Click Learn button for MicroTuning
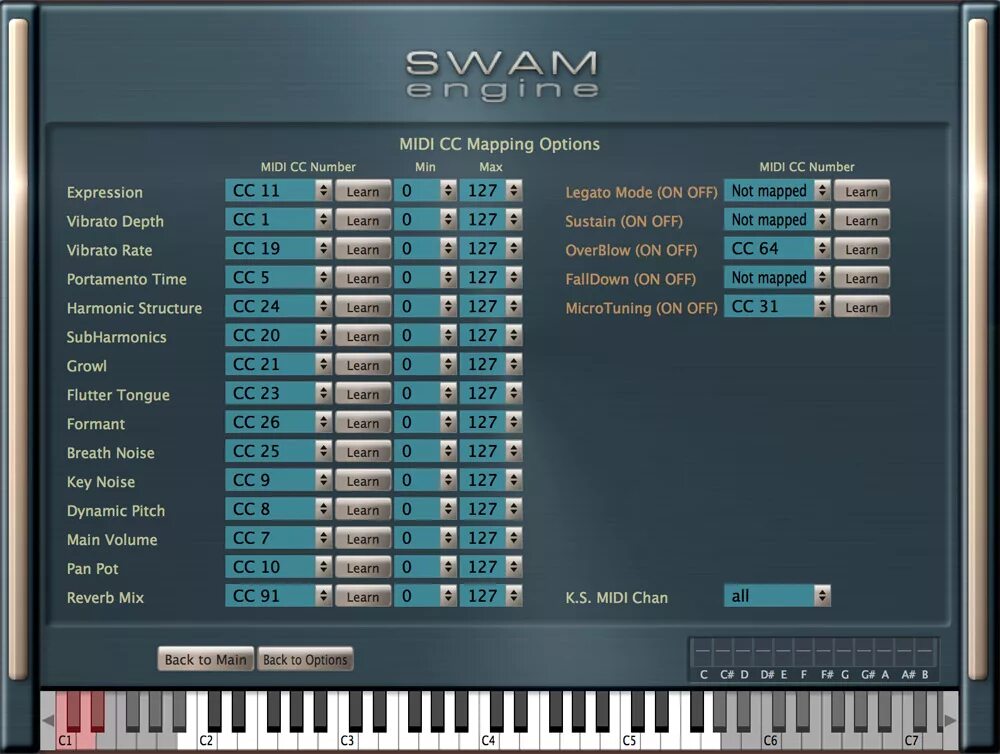The width and height of the screenshot is (1000, 754). [x=862, y=307]
